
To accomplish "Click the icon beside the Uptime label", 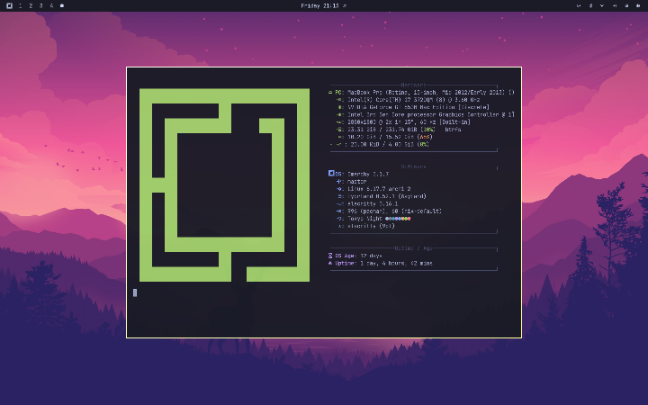I will point(330,264).
